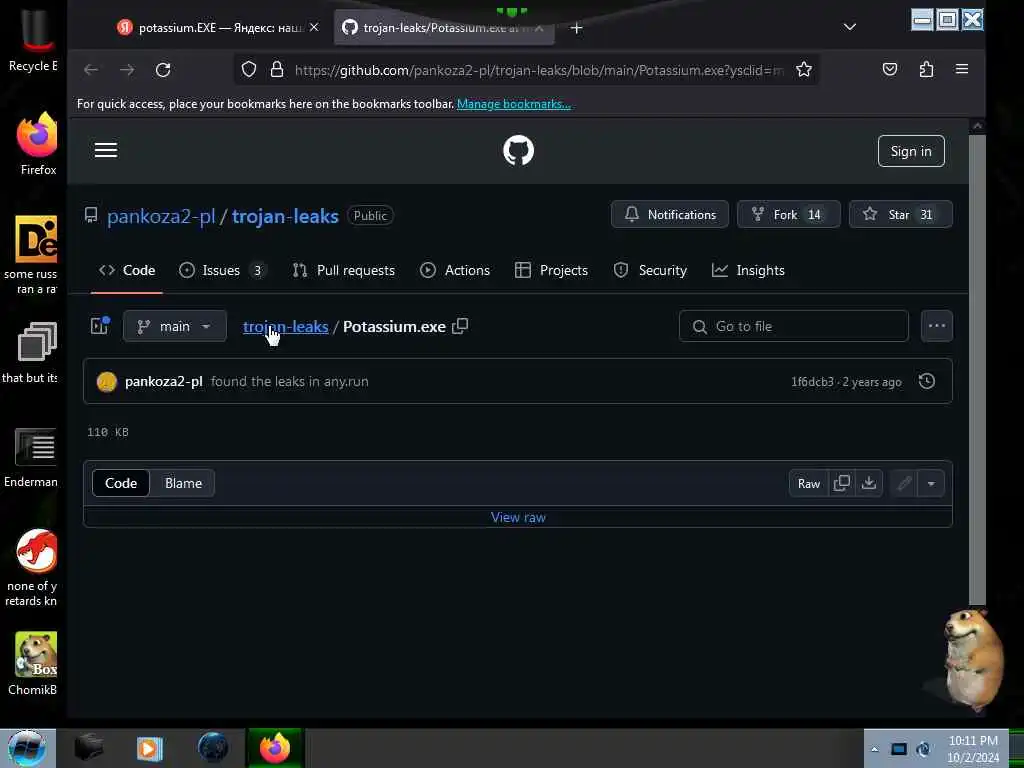
Task: Click View raw link
Action: coord(518,517)
